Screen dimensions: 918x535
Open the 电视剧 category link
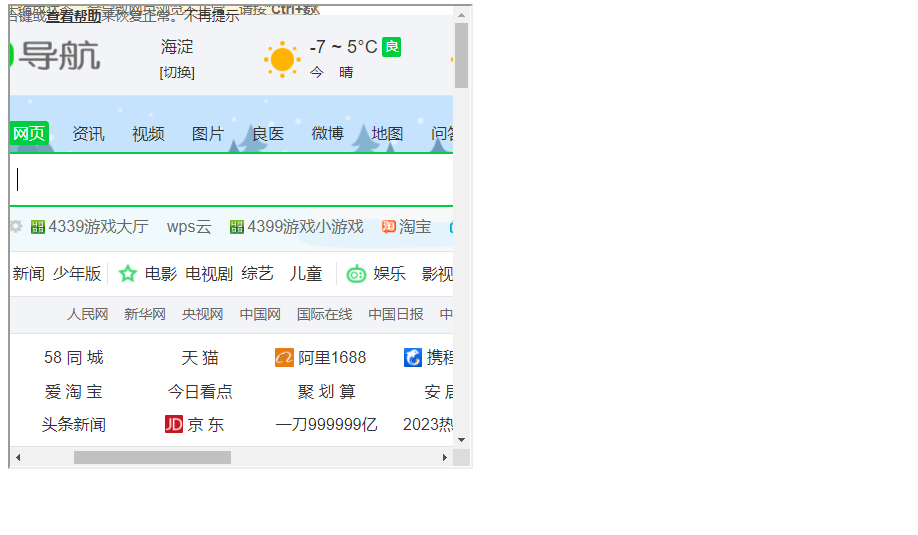pyautogui.click(x=209, y=273)
